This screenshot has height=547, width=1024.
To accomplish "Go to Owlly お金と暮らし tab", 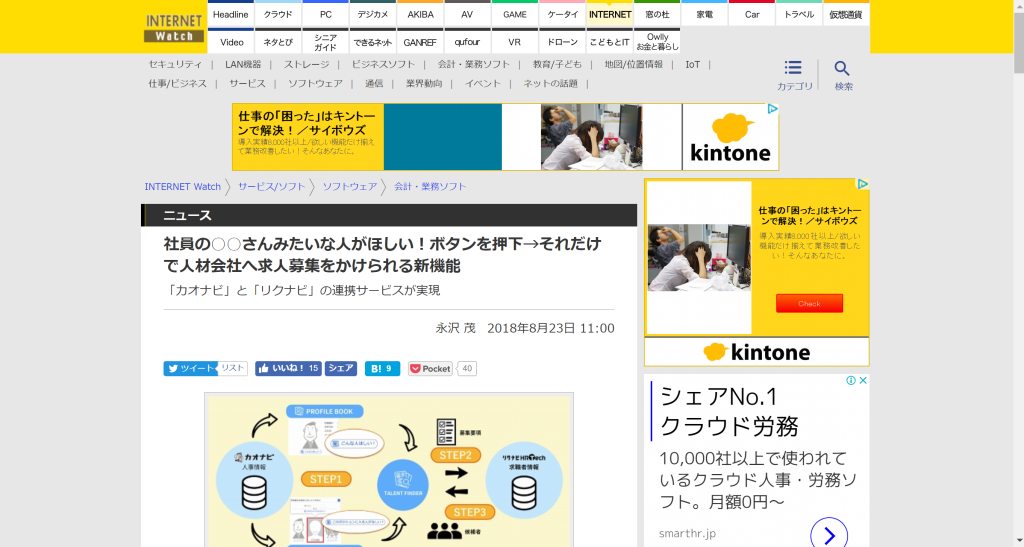I will pyautogui.click(x=657, y=42).
